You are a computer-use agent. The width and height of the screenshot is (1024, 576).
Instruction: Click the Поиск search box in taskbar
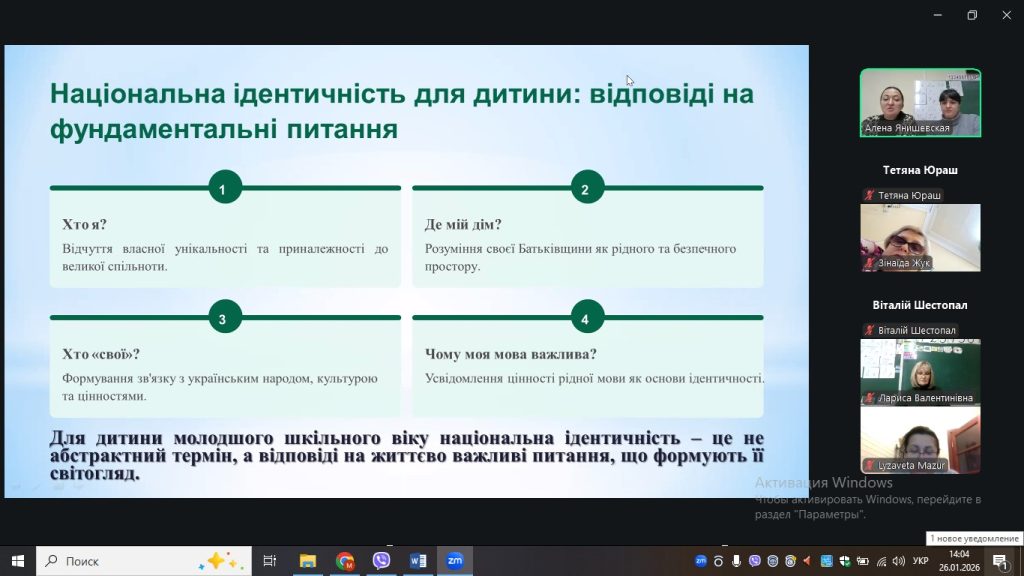point(140,561)
